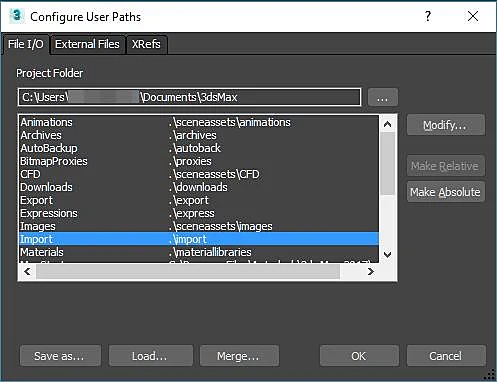Click the Make Relative button
497x382 pixels.
point(445,166)
